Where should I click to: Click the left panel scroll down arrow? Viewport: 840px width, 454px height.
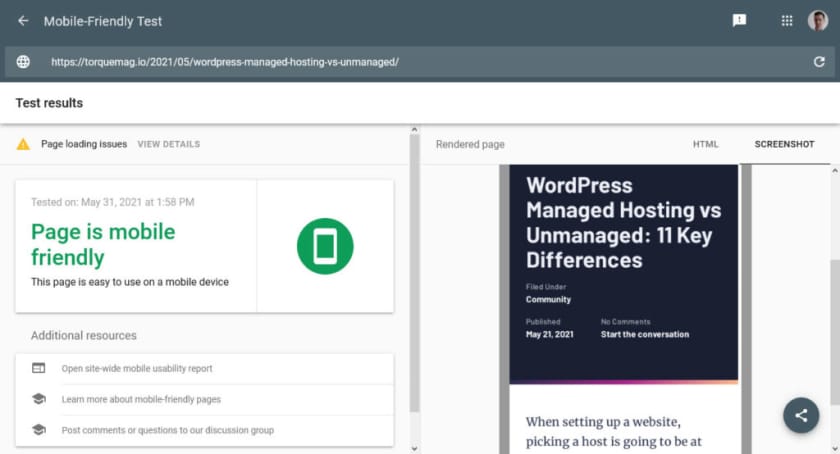point(414,448)
